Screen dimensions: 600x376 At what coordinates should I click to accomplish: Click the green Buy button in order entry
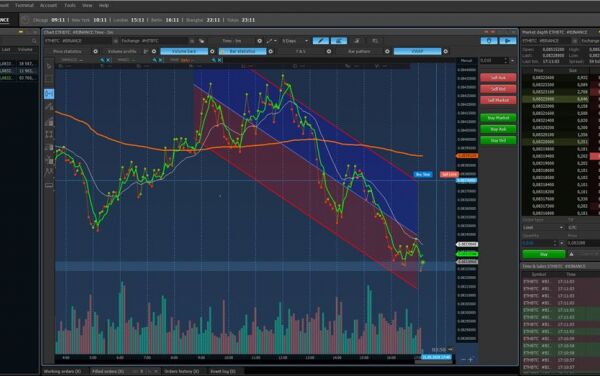tap(543, 254)
